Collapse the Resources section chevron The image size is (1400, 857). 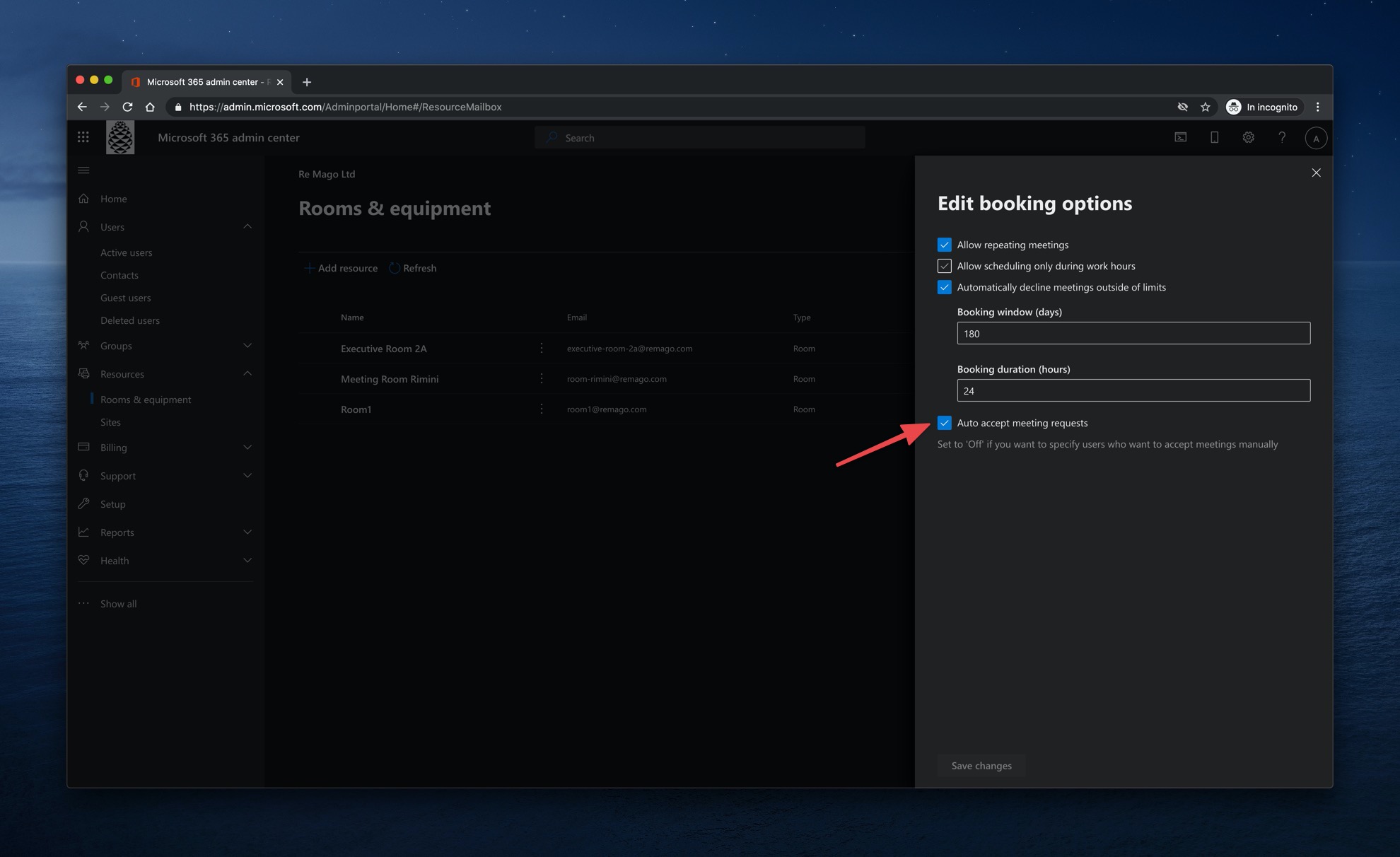pos(247,373)
